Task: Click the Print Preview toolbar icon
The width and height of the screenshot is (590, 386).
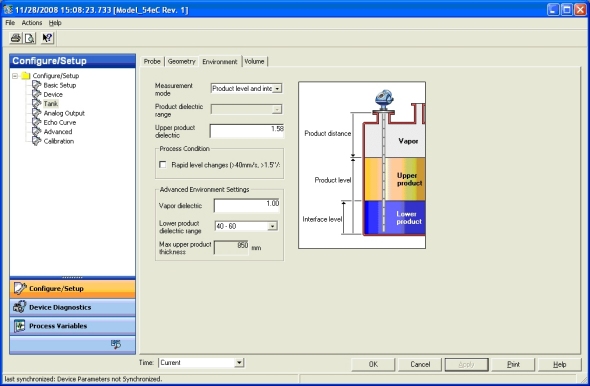Action: tap(29, 38)
